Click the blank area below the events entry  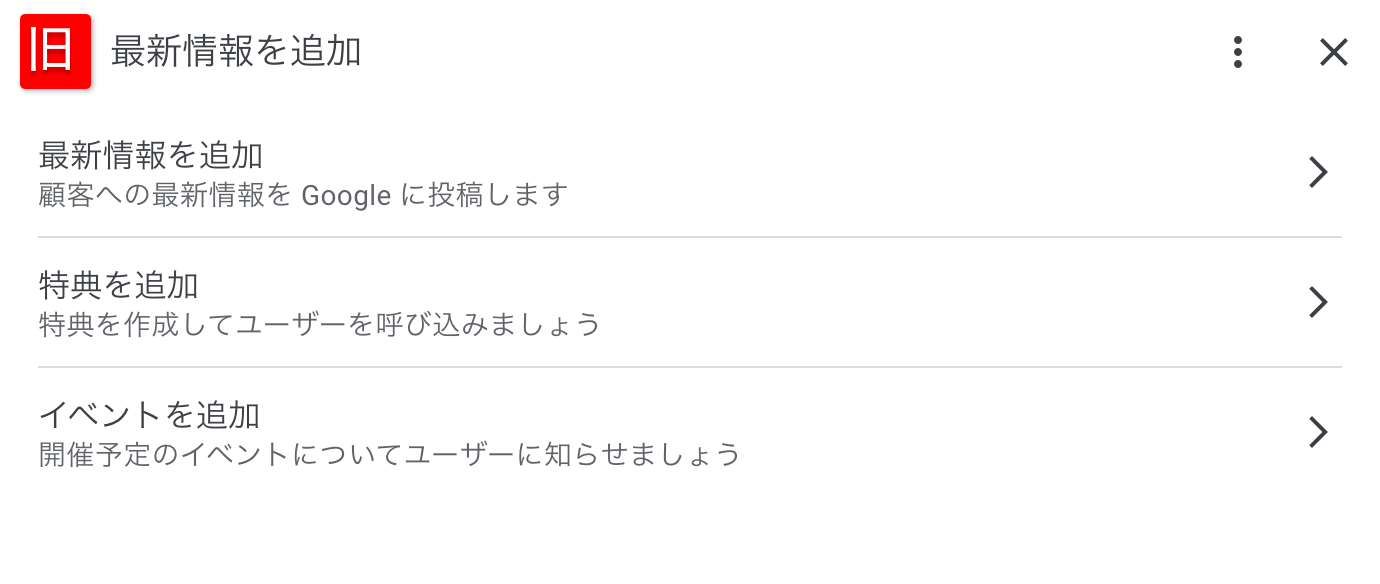690,535
